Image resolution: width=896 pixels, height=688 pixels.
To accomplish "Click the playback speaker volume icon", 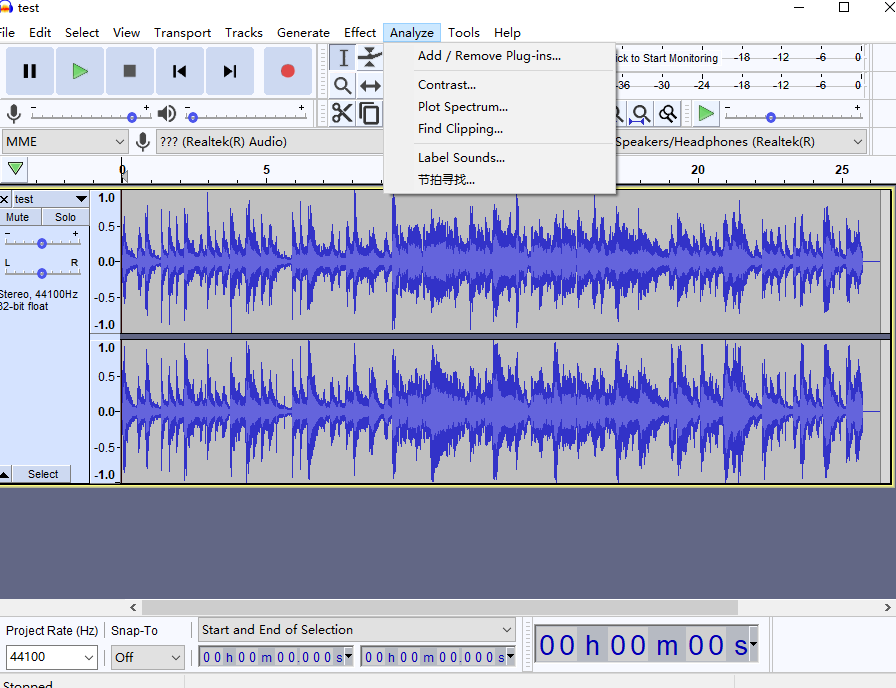I will coord(167,114).
